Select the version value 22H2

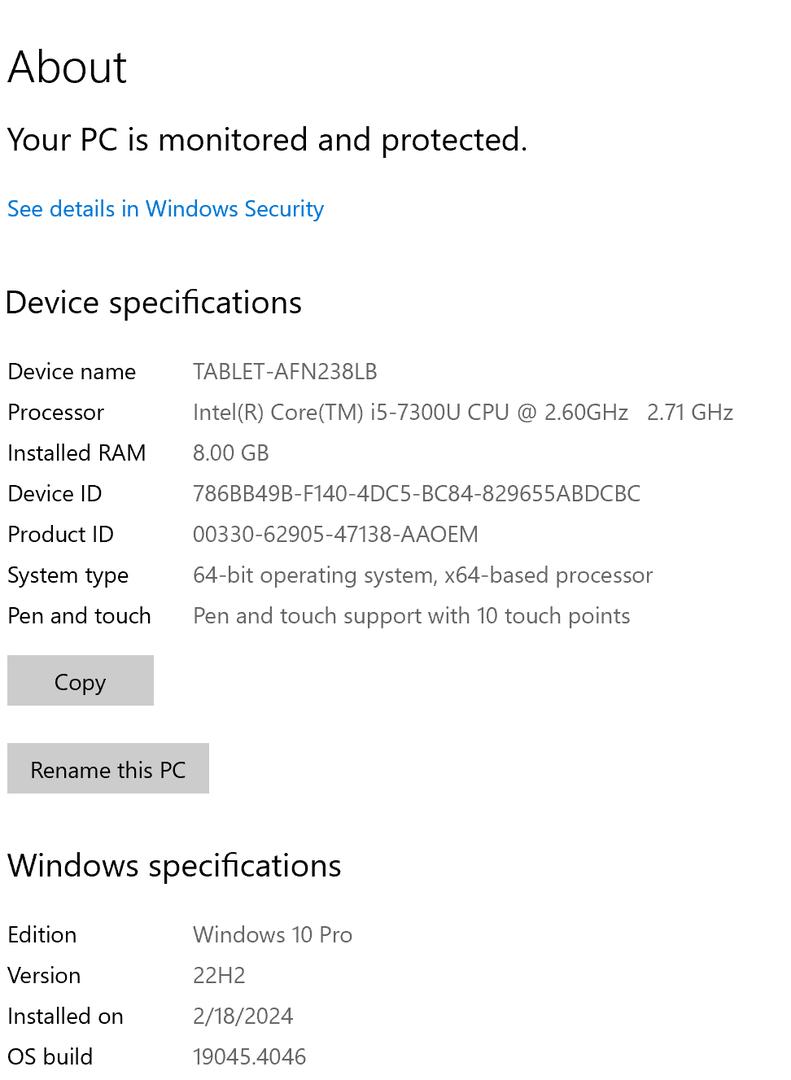[219, 976]
